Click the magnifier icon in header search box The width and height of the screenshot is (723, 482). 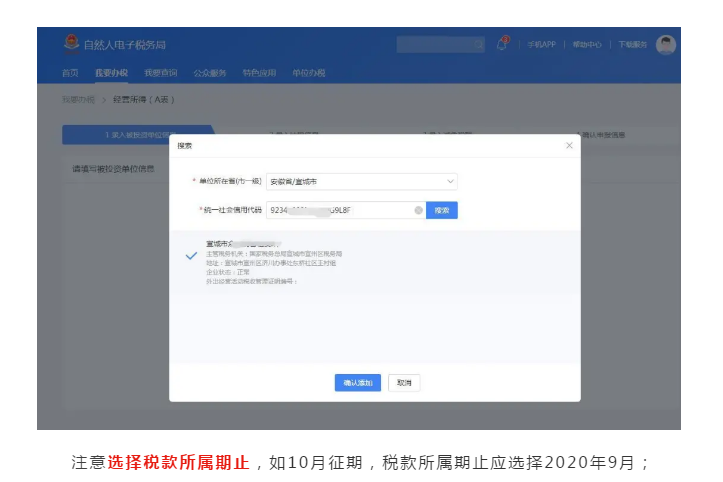tap(478, 45)
